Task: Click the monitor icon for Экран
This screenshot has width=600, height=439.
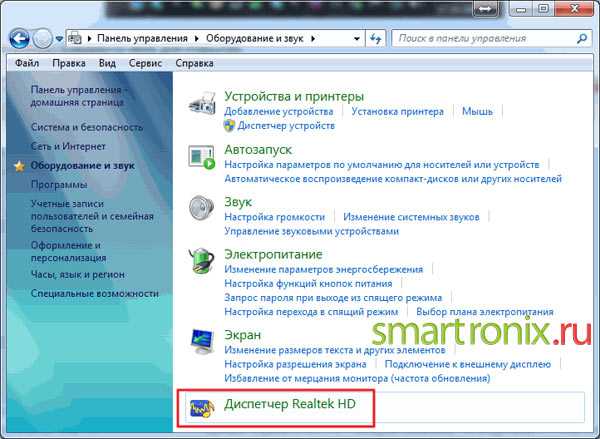Action: (x=202, y=341)
